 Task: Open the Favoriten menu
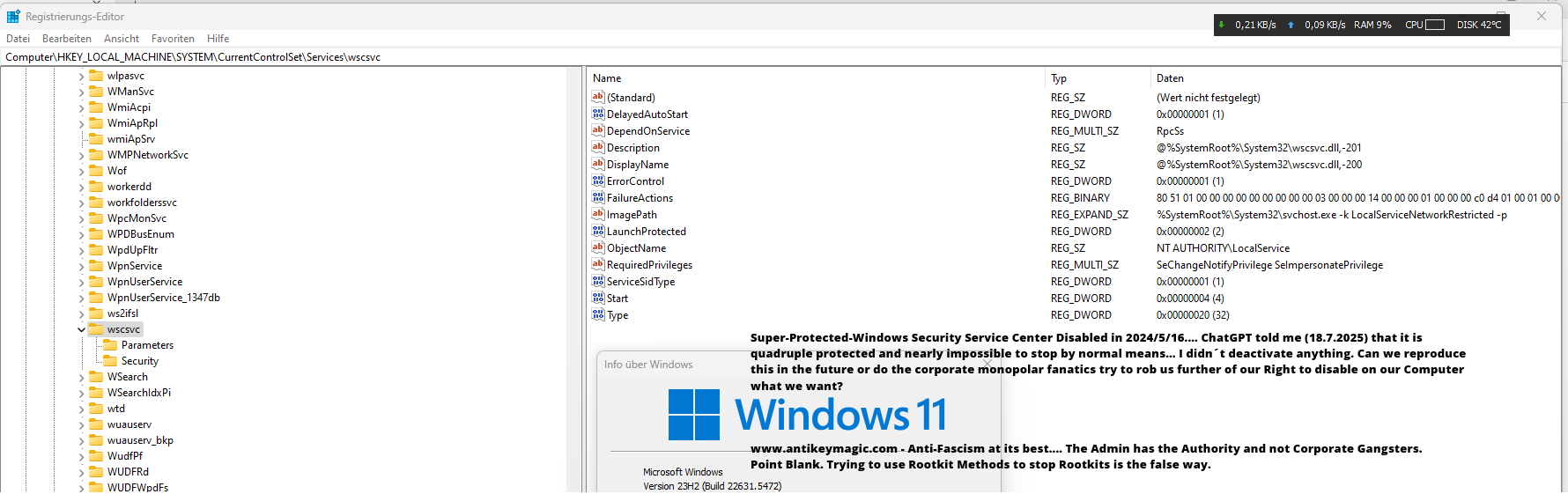[173, 39]
